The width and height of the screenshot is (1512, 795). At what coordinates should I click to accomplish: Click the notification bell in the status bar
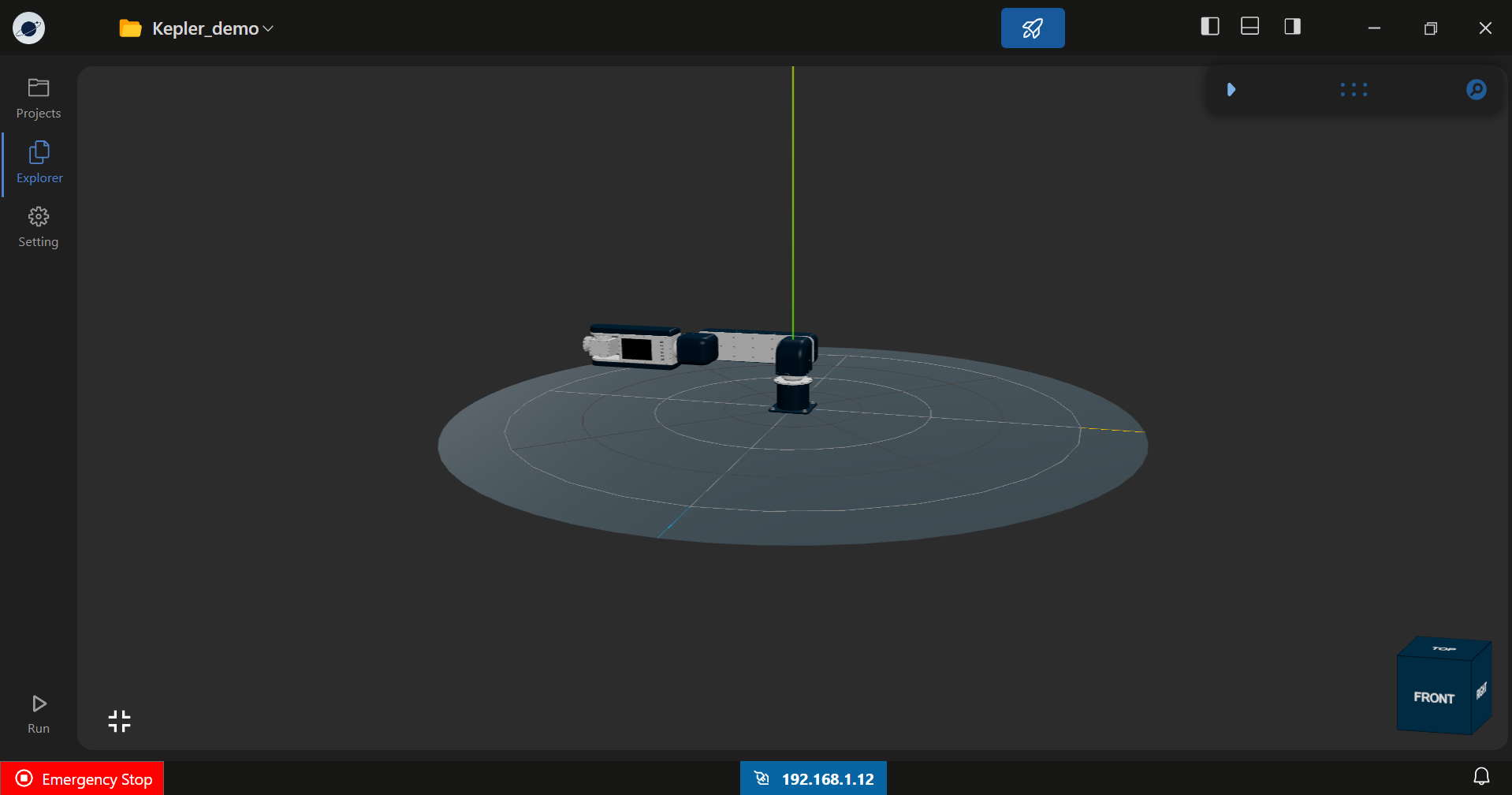1483,777
